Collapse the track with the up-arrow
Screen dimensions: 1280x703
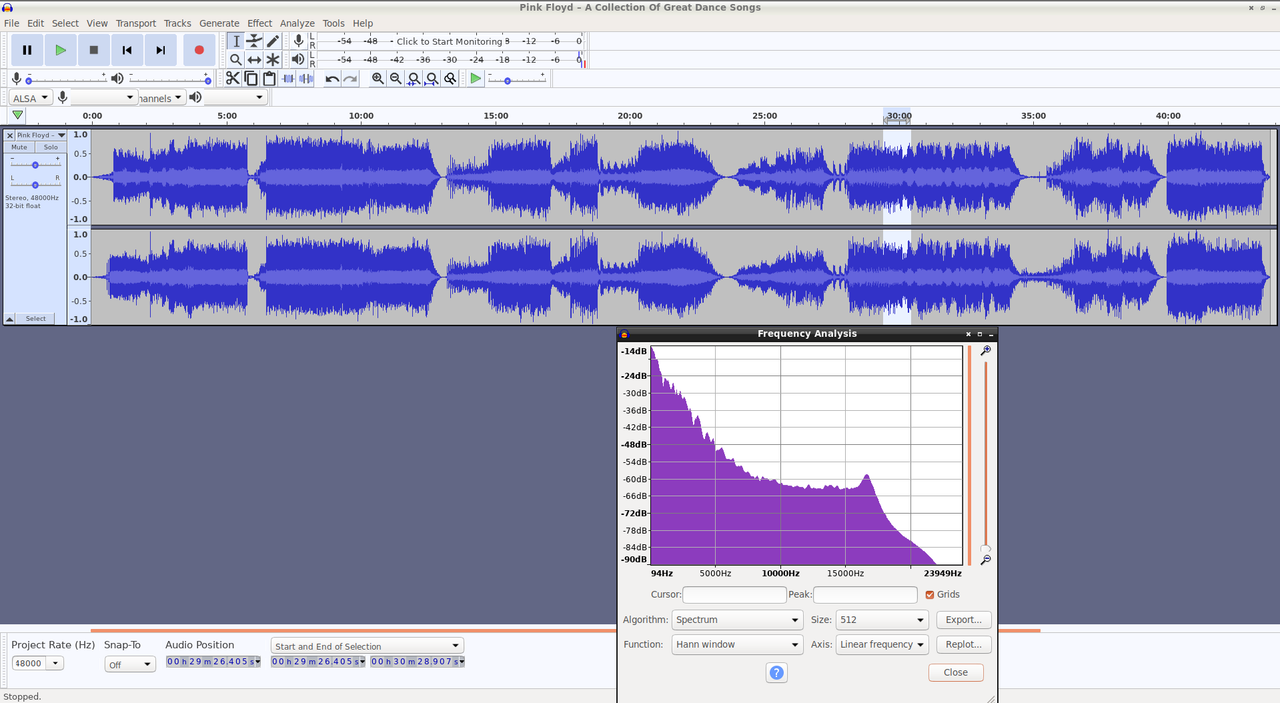[10, 319]
